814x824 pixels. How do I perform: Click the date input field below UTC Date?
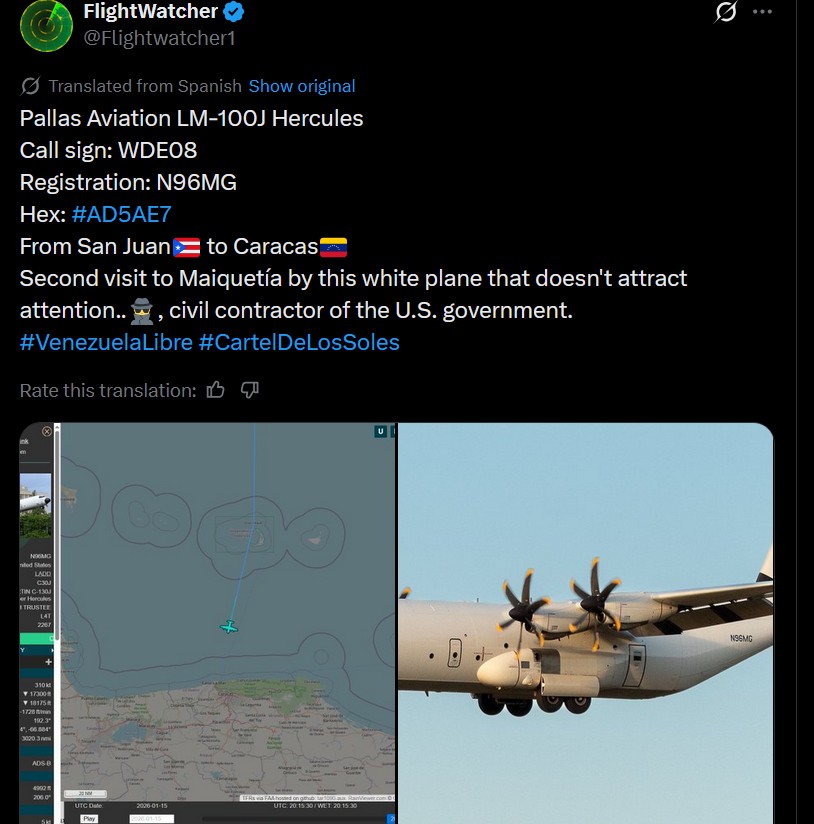pyautogui.click(x=151, y=819)
